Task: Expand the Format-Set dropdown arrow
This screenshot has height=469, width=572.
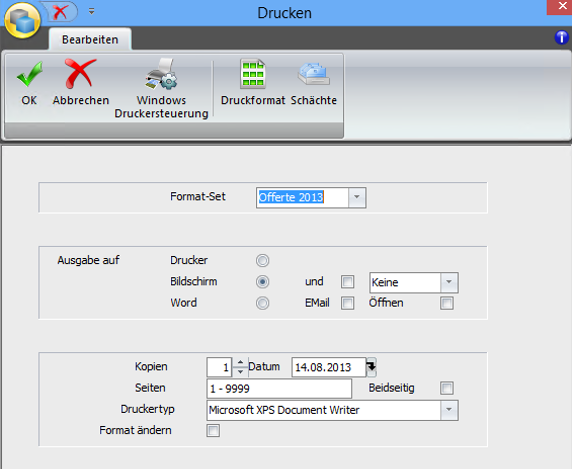Action: pos(357,197)
